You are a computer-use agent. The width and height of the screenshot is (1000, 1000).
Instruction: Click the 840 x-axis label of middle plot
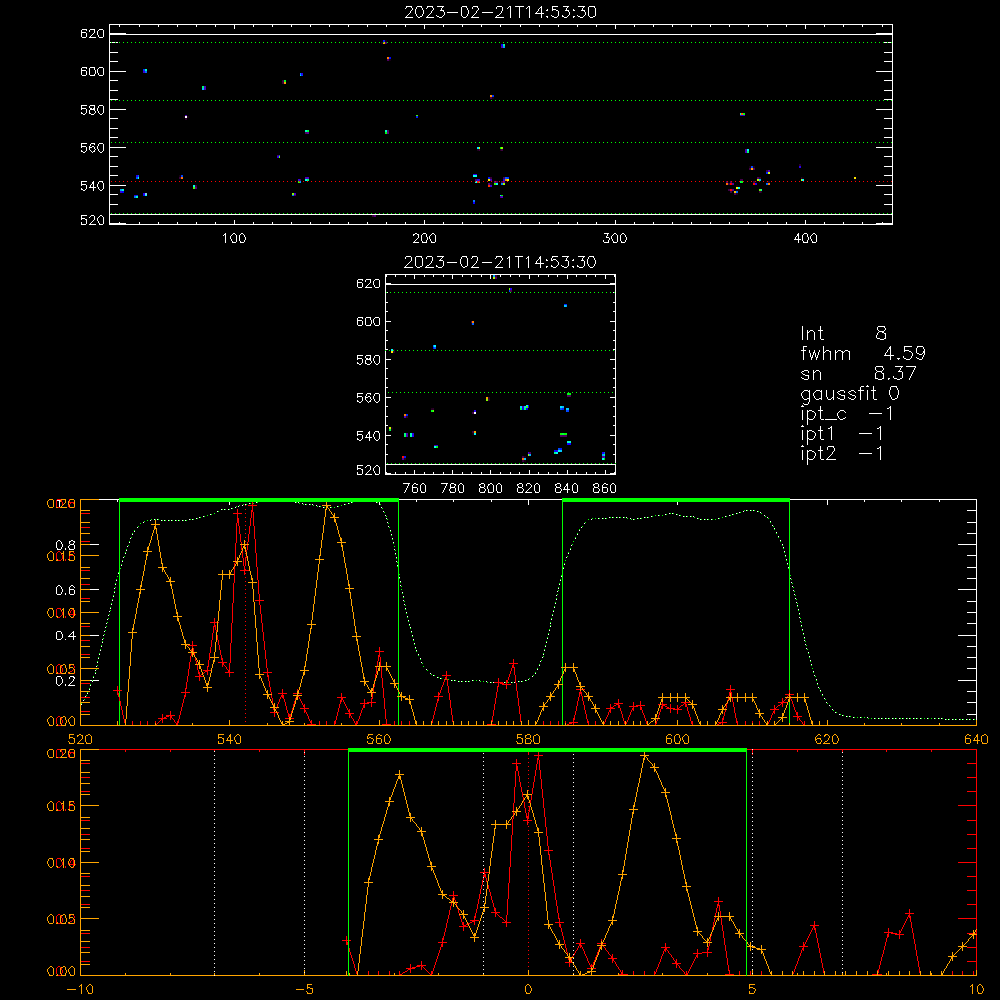coord(566,489)
